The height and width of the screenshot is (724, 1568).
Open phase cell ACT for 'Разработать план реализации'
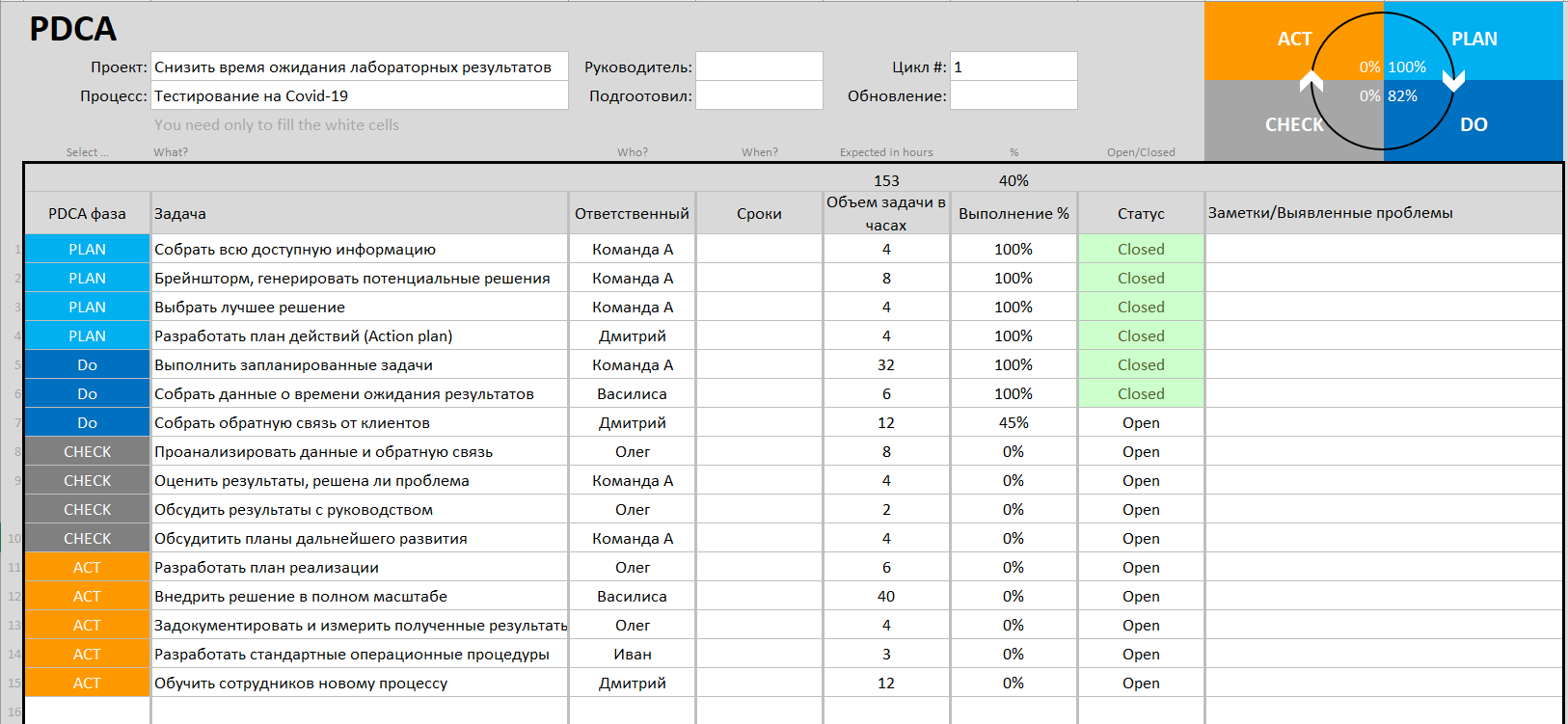point(87,567)
